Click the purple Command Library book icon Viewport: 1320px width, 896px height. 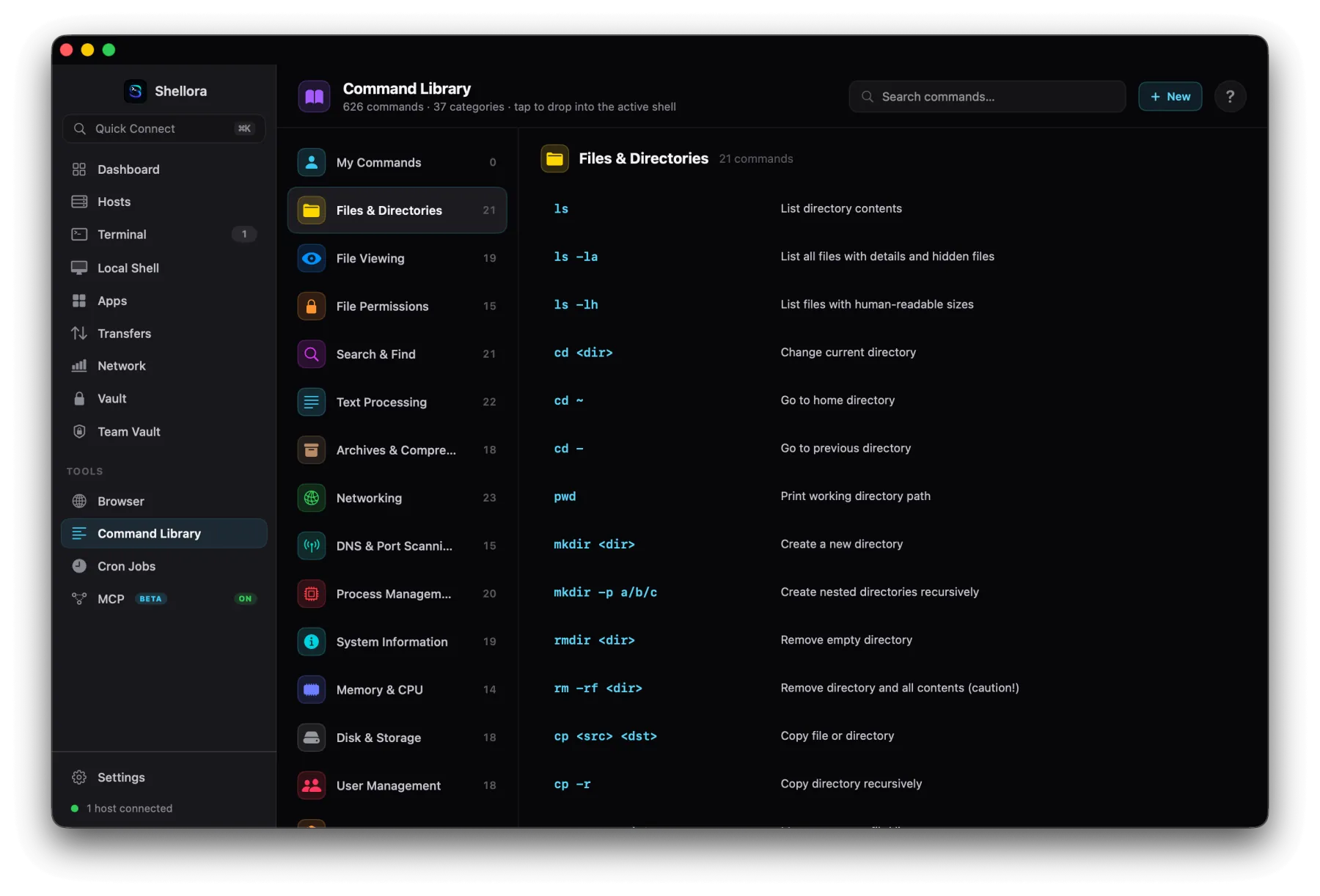[x=314, y=97]
